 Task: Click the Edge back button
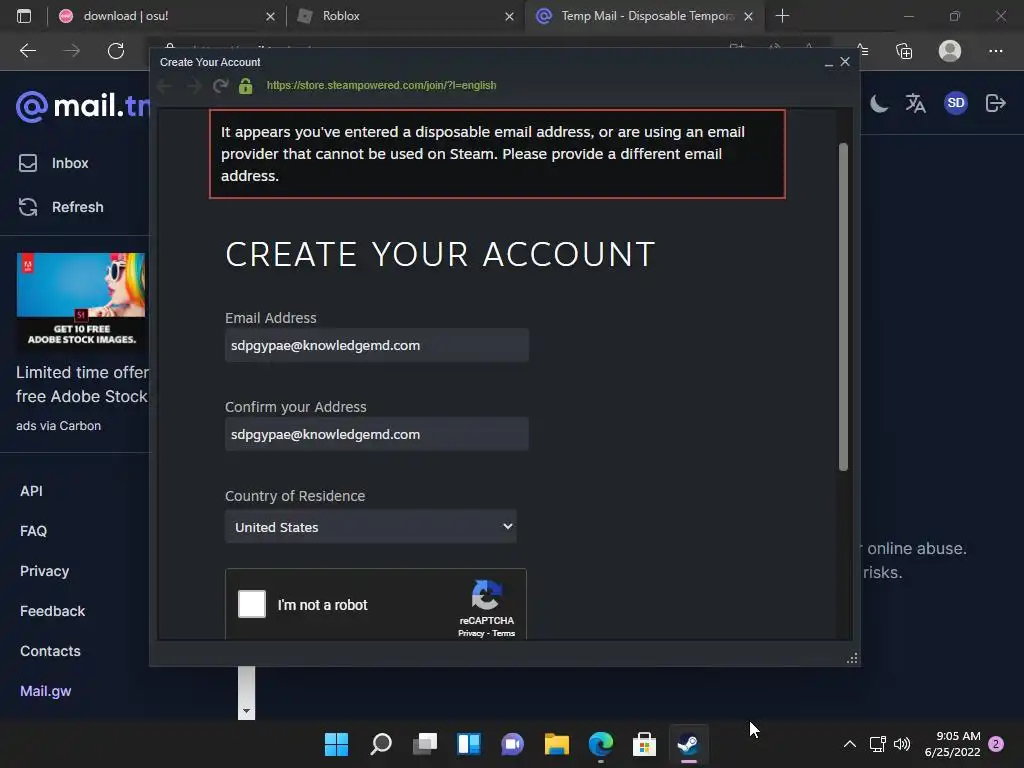click(28, 51)
